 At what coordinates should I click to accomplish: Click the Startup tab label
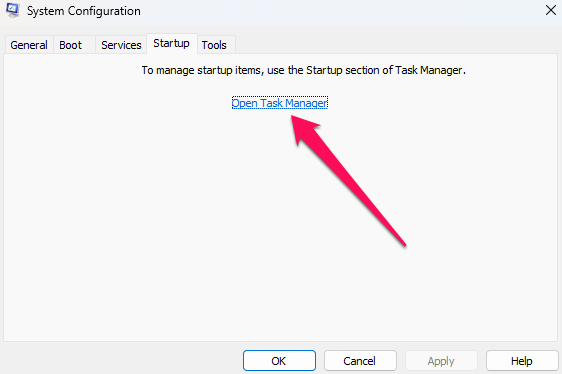pos(171,43)
